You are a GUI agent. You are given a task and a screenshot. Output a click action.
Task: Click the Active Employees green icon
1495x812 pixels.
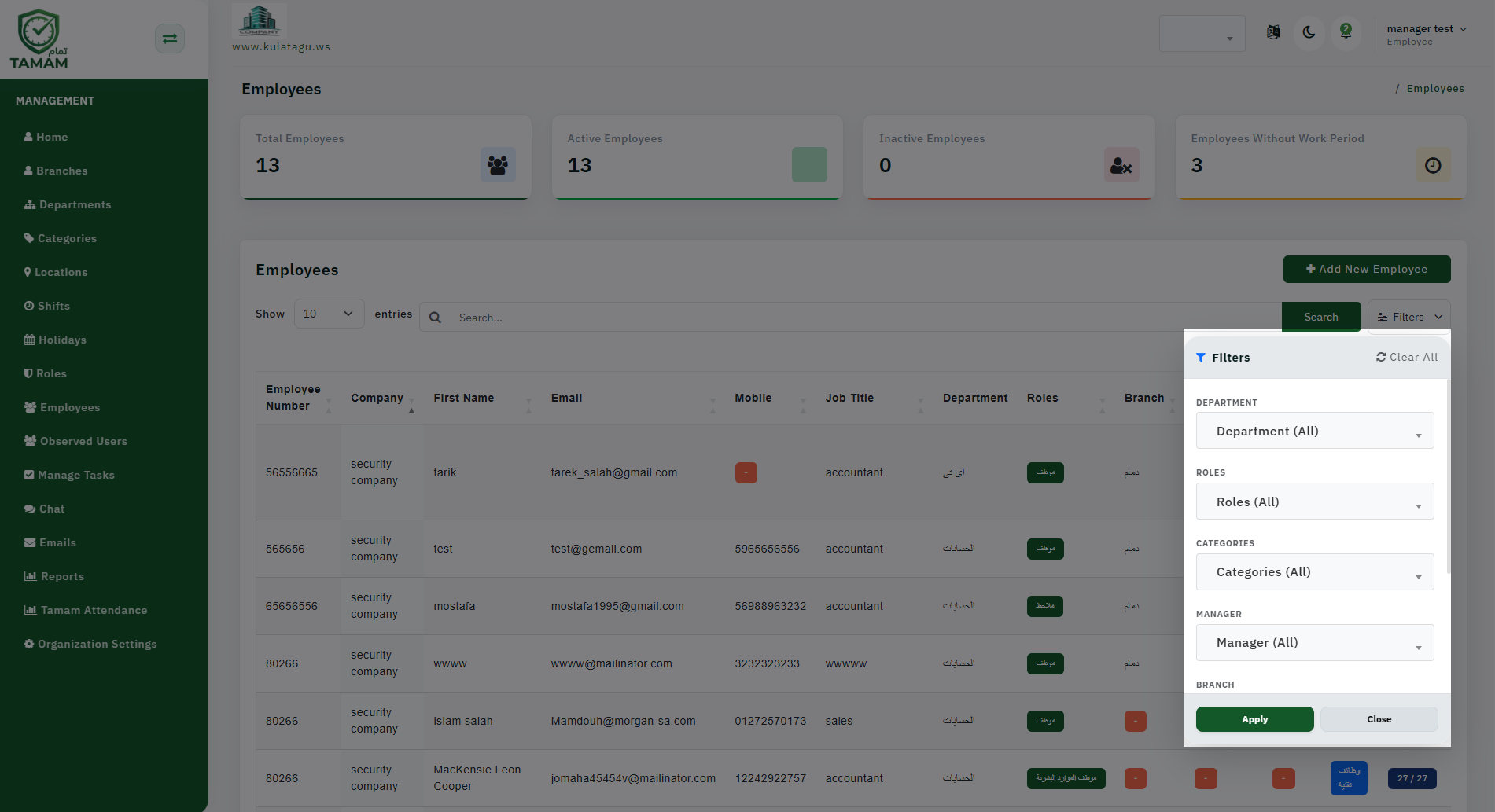coord(809,165)
